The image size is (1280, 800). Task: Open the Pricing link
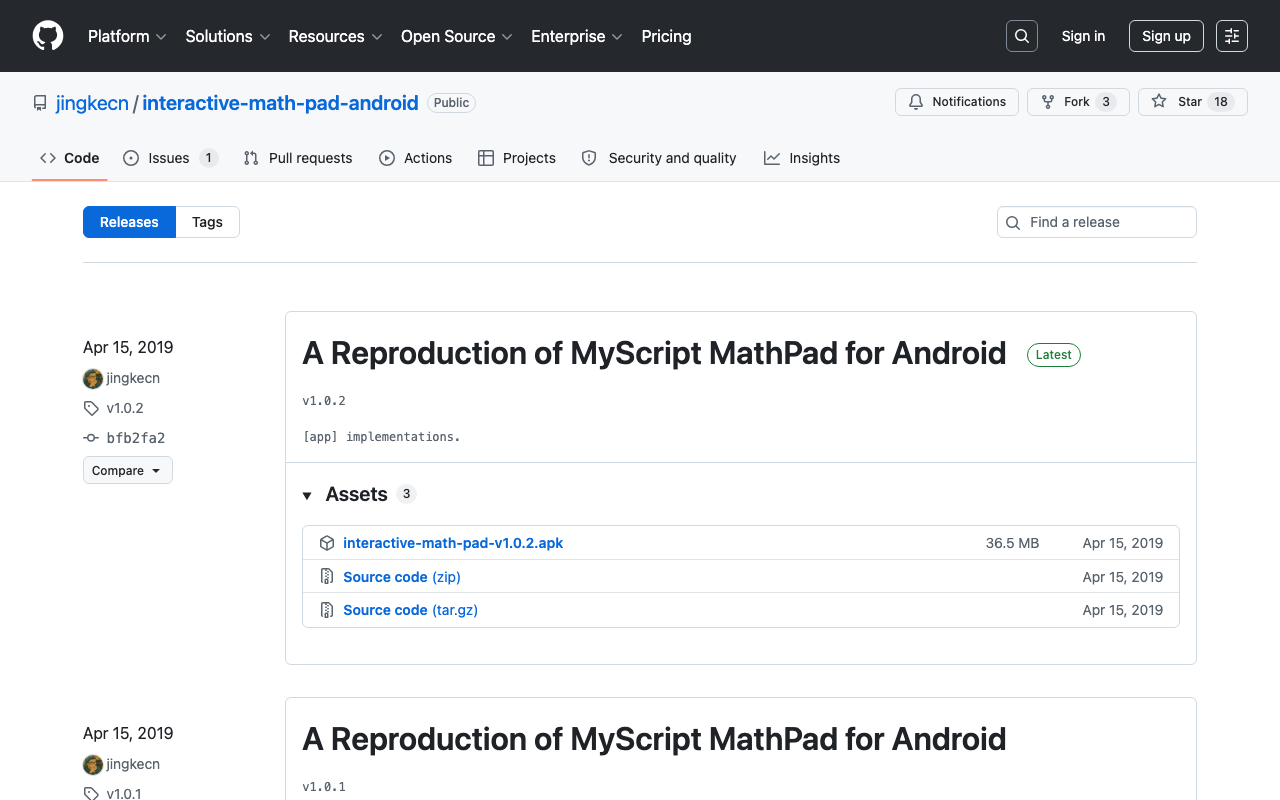[x=666, y=36]
